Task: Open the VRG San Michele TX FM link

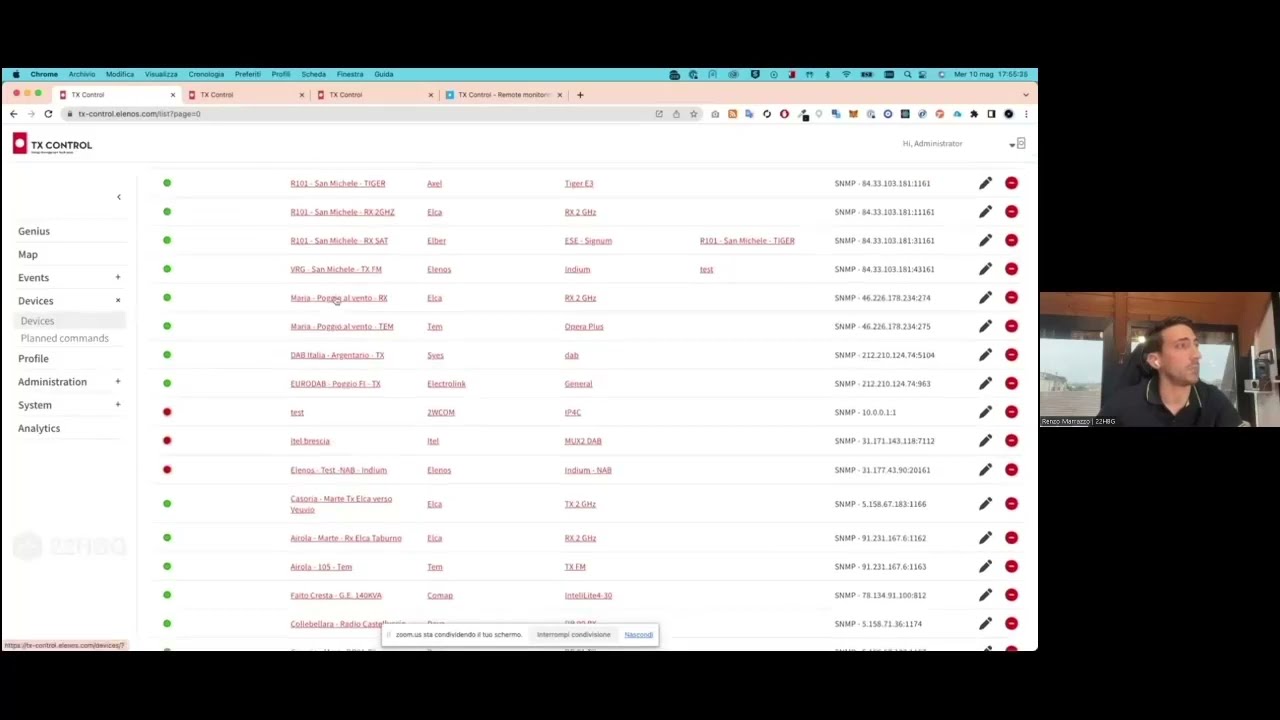Action: click(x=336, y=269)
